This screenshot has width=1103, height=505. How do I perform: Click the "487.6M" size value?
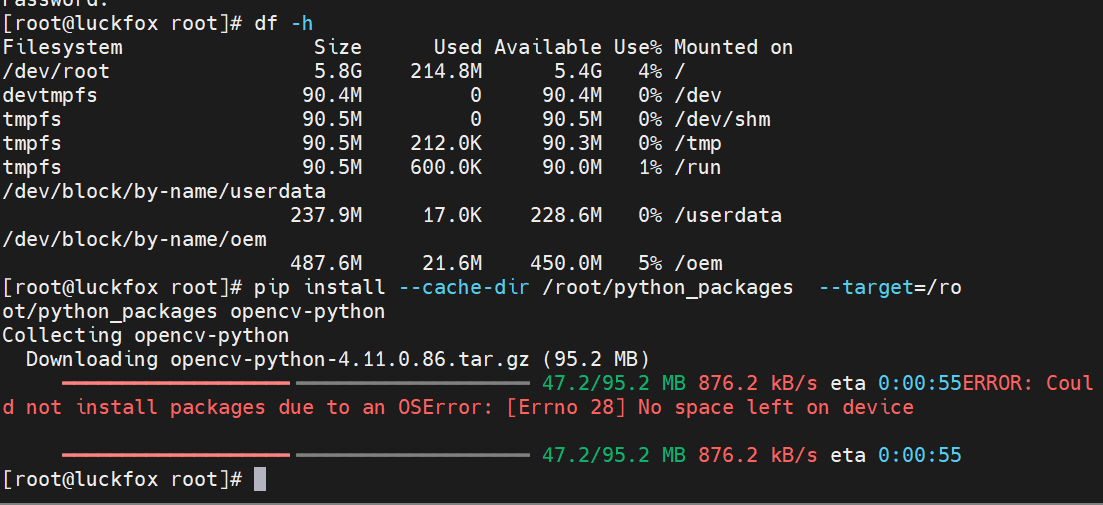click(x=326, y=263)
